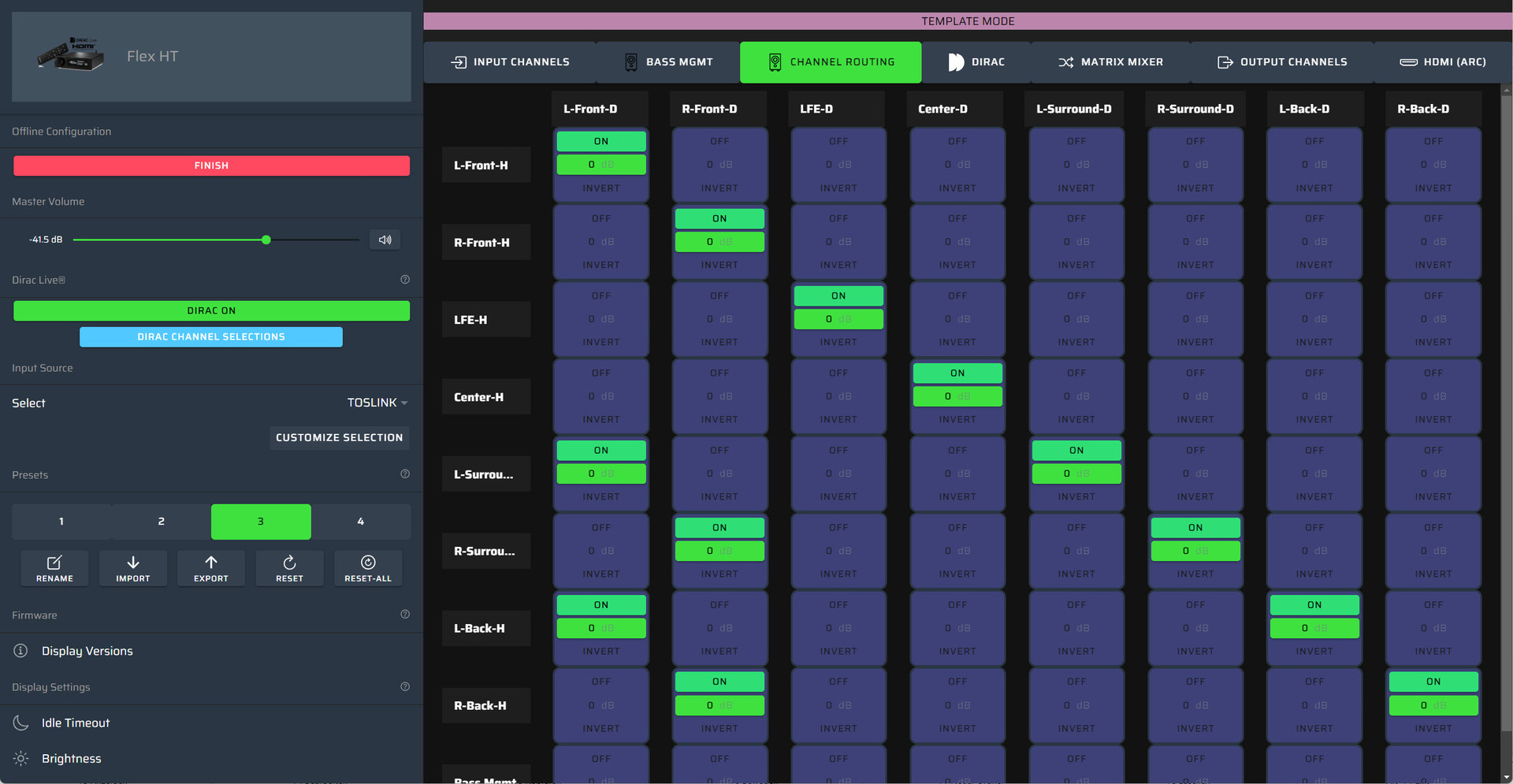
Task: Click the Export preset arrow icon
Action: [x=211, y=563]
